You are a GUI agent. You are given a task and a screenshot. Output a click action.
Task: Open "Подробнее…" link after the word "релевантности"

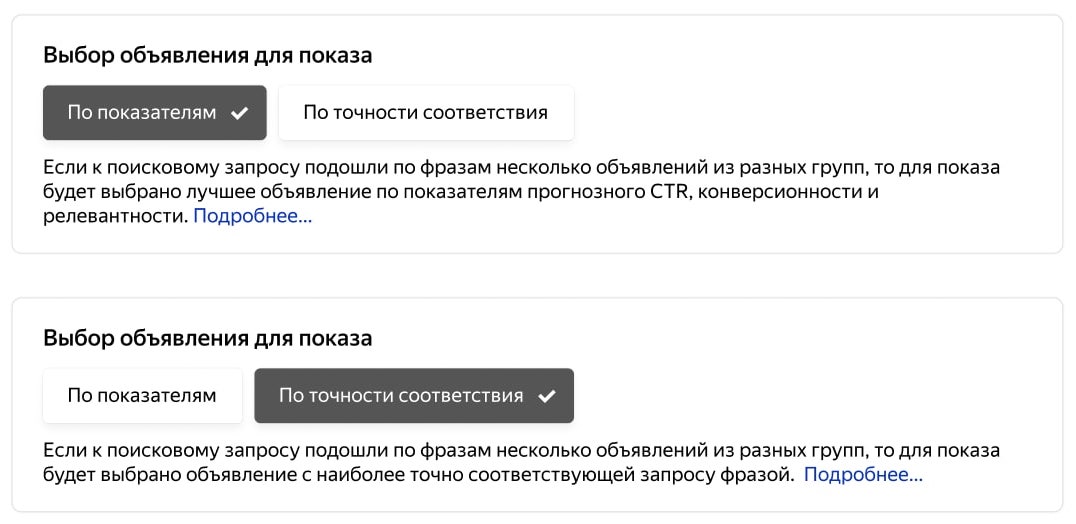click(252, 216)
